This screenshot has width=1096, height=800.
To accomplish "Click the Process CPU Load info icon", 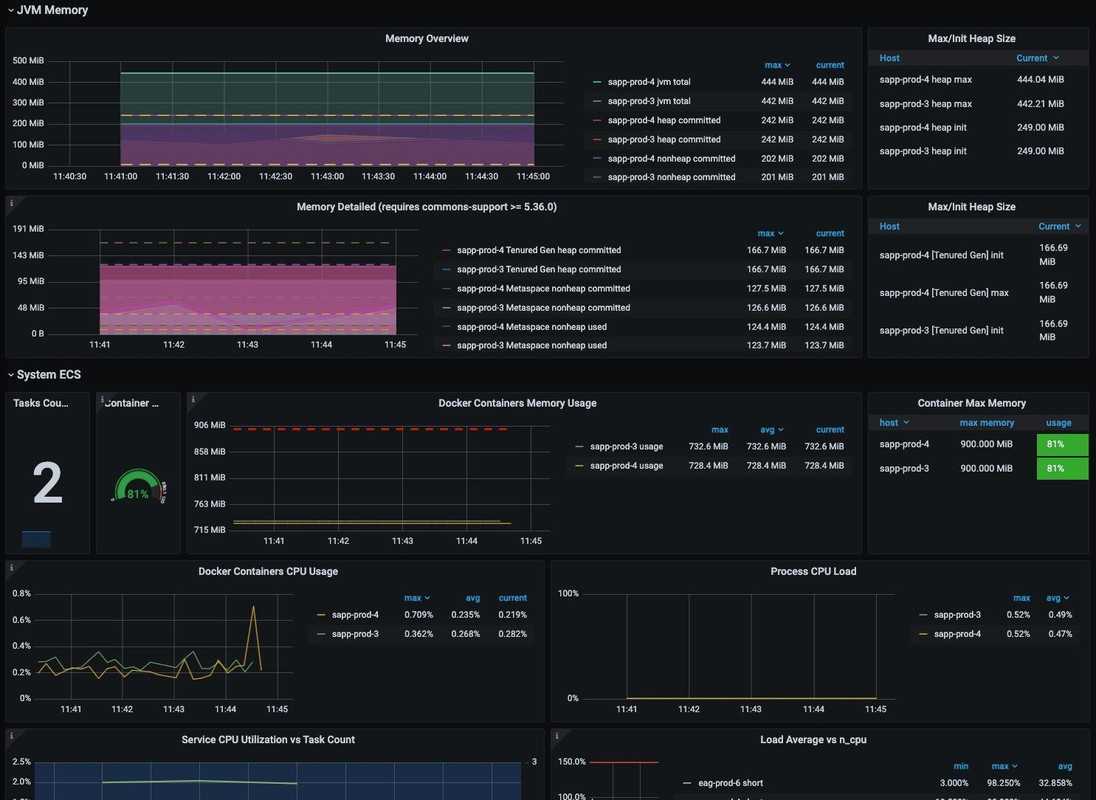I will click(557, 567).
